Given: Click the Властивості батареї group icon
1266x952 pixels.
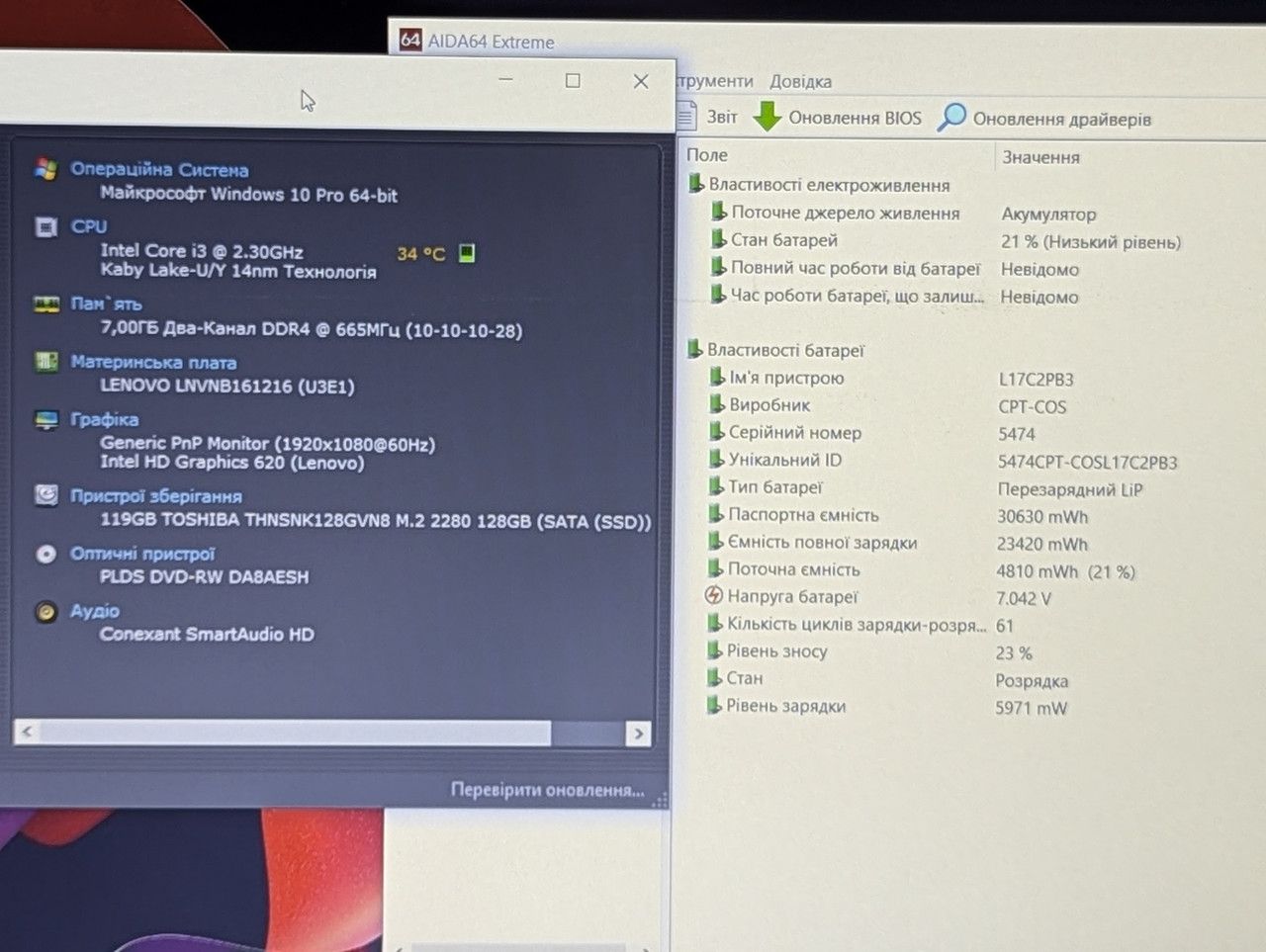Looking at the screenshot, I should coord(695,349).
